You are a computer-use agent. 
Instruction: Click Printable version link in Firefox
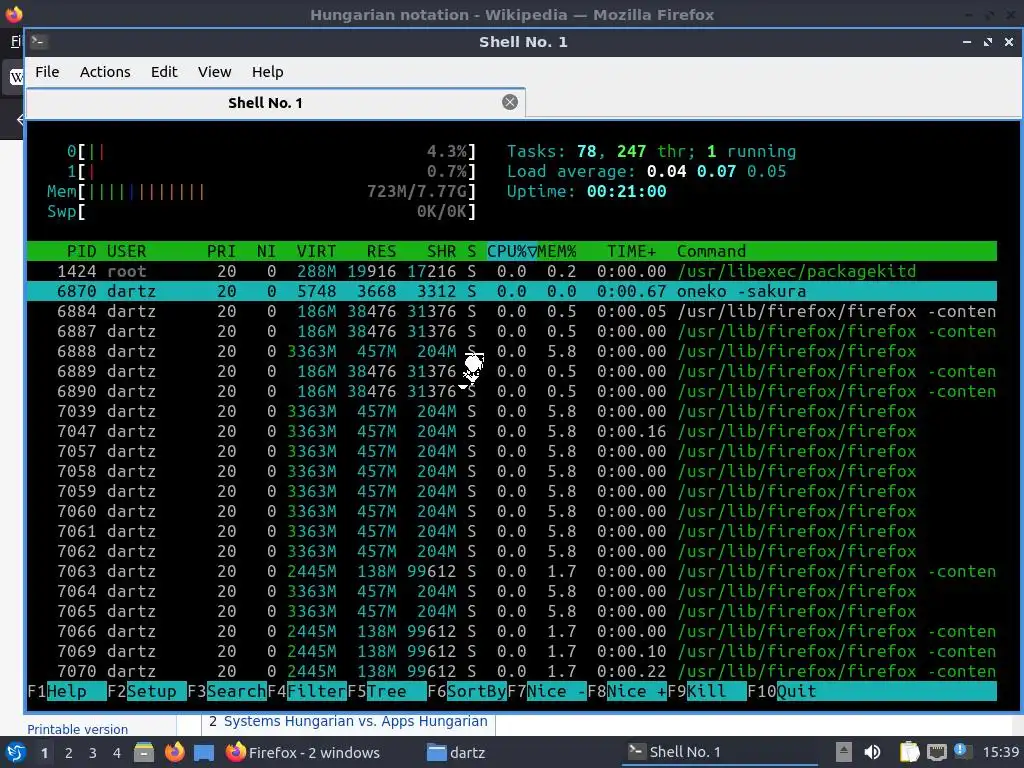pos(77,729)
